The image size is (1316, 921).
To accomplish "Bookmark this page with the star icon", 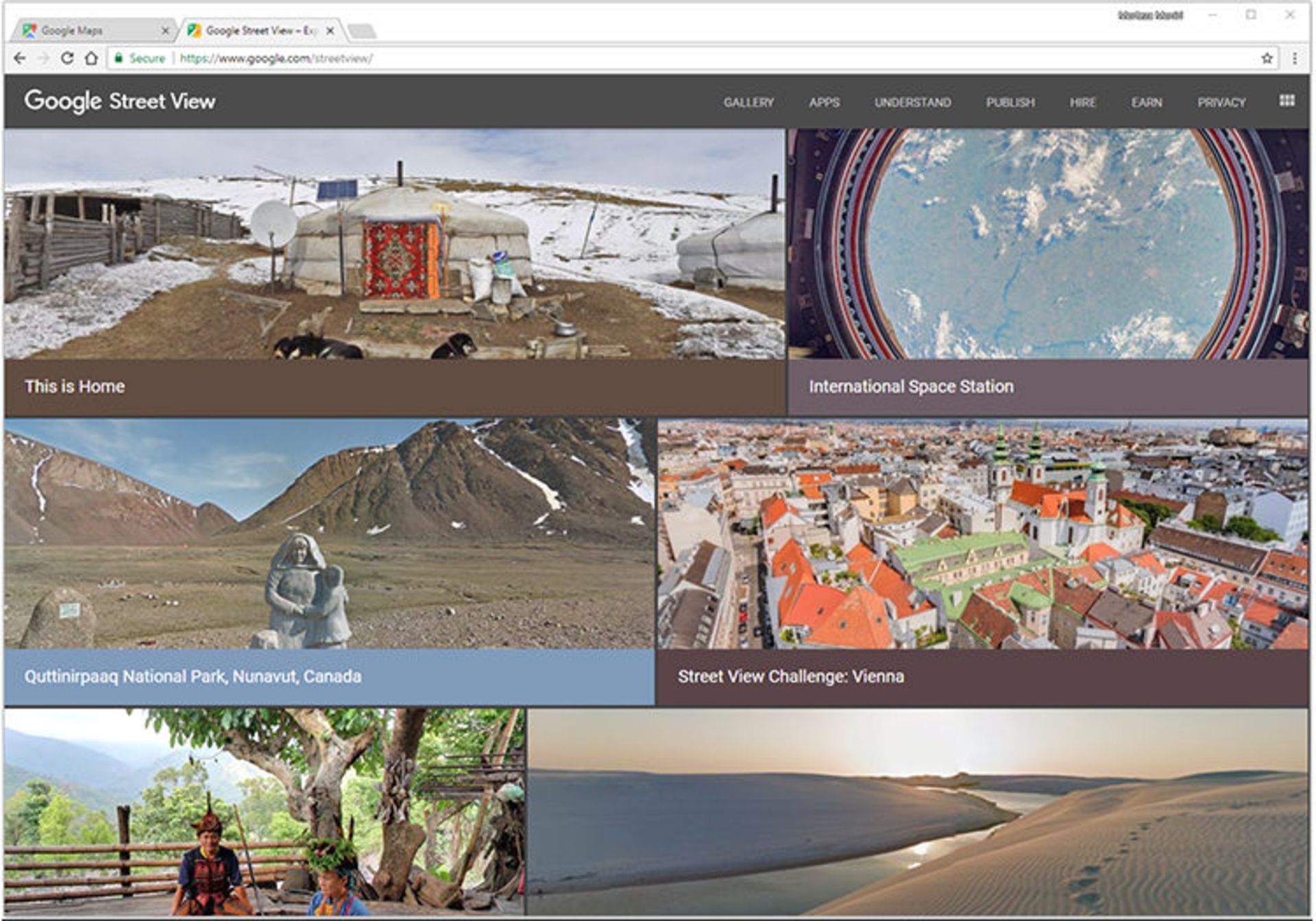I will pyautogui.click(x=1267, y=58).
